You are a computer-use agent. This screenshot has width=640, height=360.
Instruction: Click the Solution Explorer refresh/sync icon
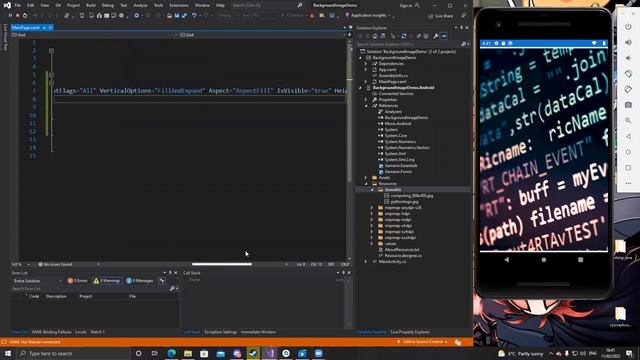point(404,36)
